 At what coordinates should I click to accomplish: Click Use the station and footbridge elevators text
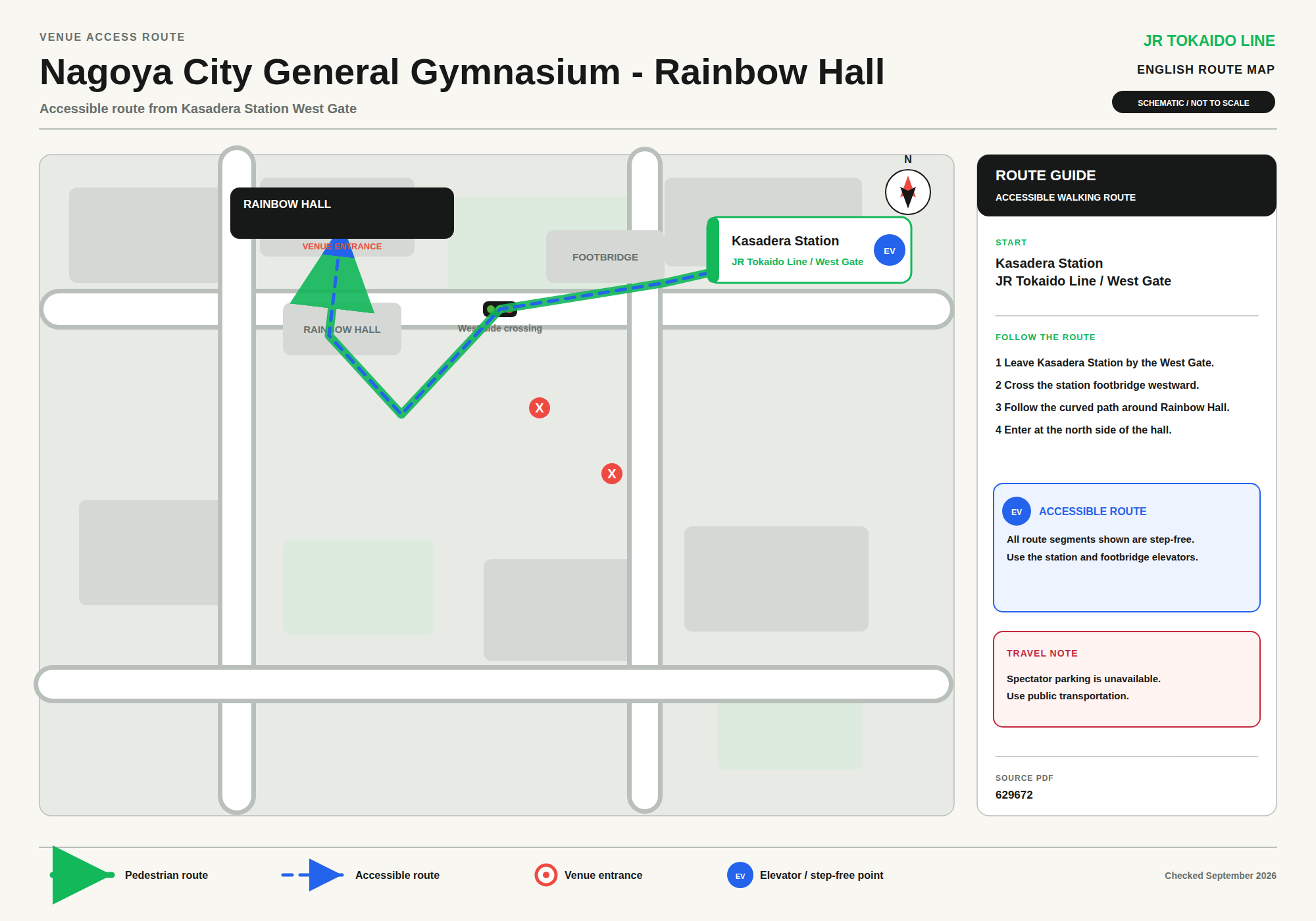[x=1102, y=557]
